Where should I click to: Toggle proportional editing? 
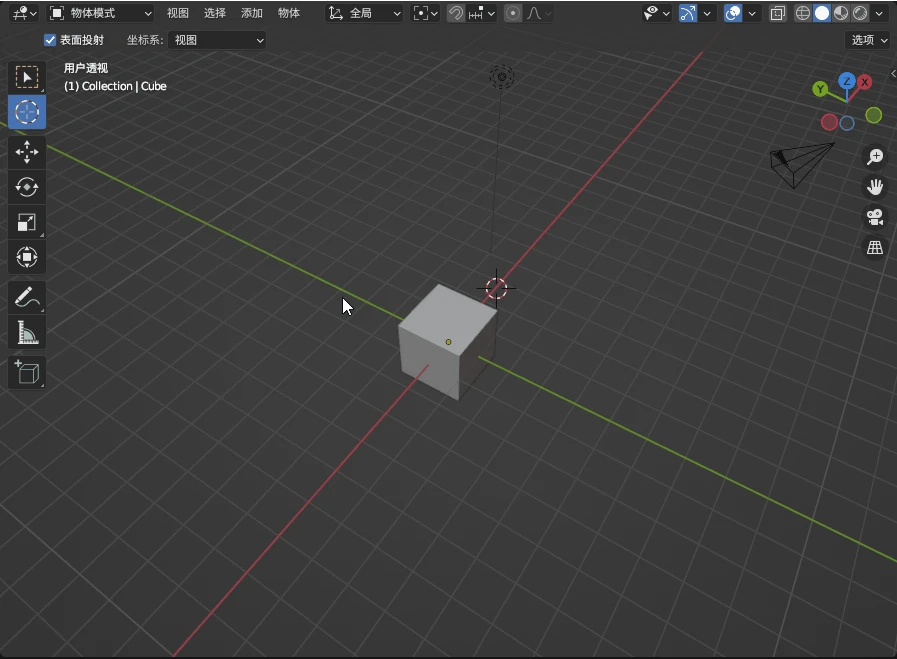(x=513, y=13)
